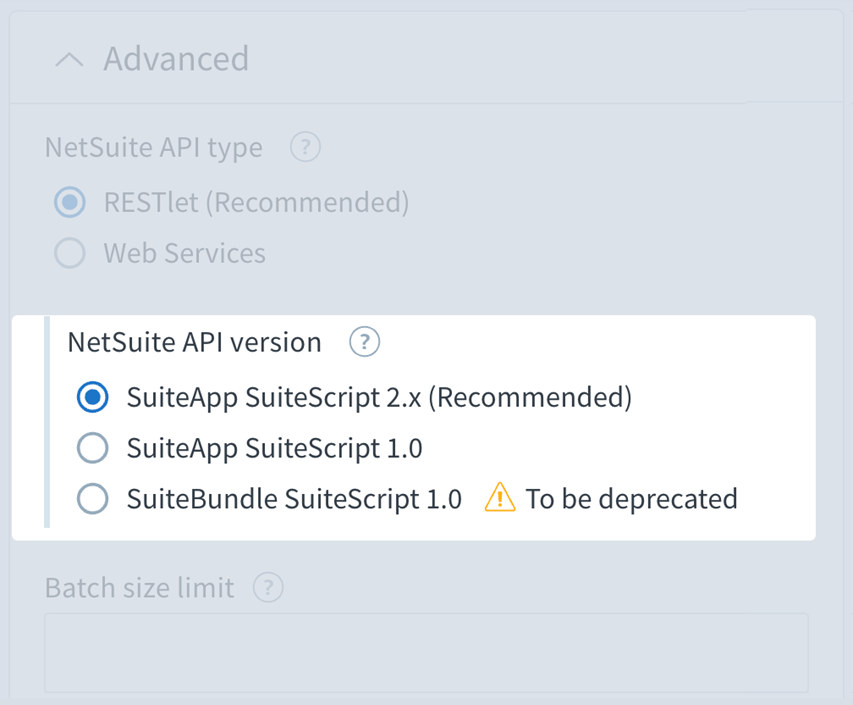Click the question mark circle near NetSuite API version

click(x=364, y=342)
